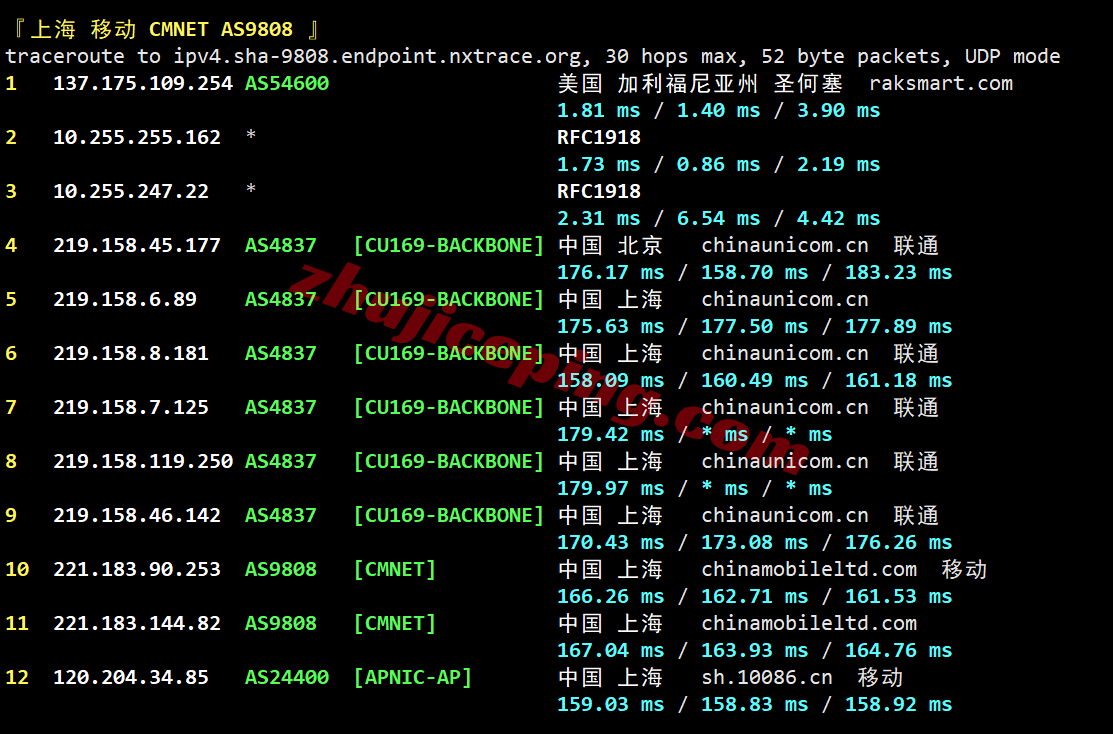Click the raksmart.com domain in hop 1

(x=941, y=84)
